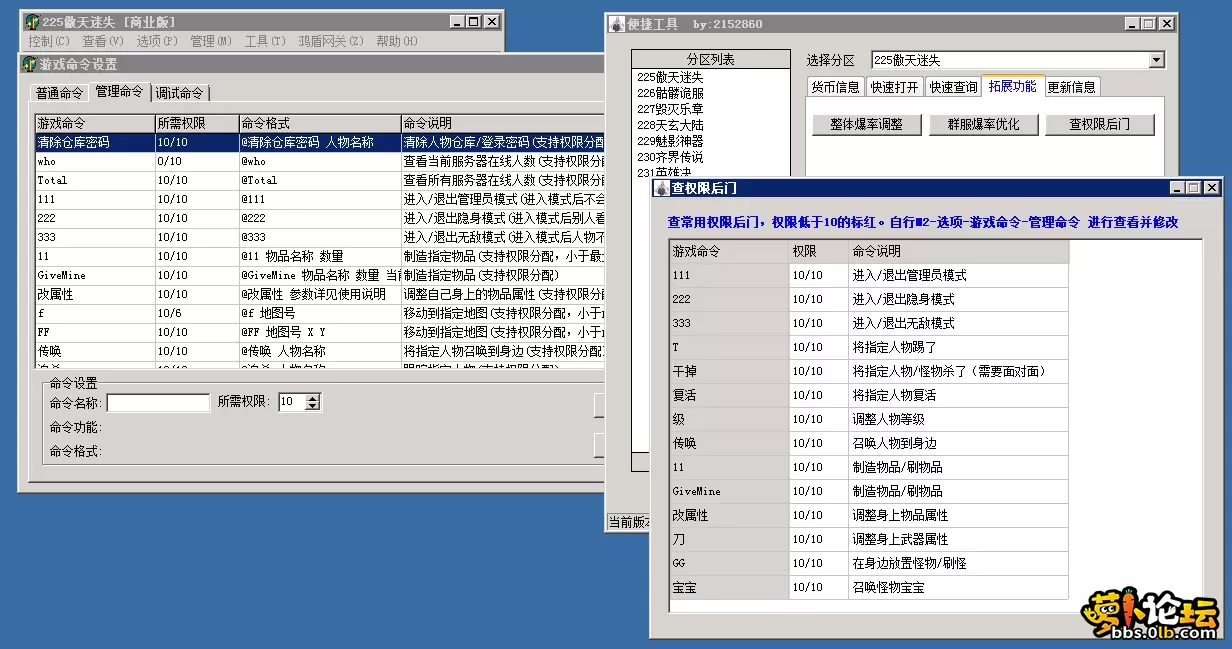Click the 分区列表 list header
This screenshot has width=1232, height=649.
[711, 59]
